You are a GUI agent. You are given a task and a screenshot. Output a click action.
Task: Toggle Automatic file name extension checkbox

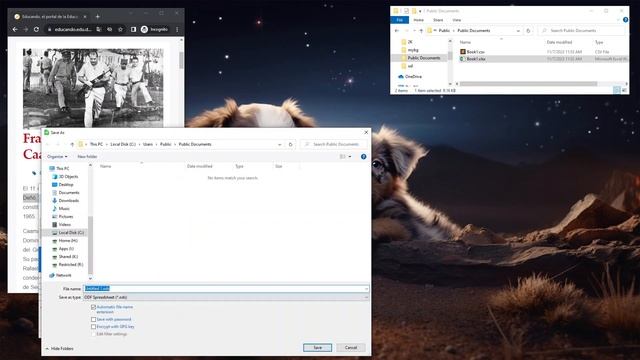pos(93,307)
